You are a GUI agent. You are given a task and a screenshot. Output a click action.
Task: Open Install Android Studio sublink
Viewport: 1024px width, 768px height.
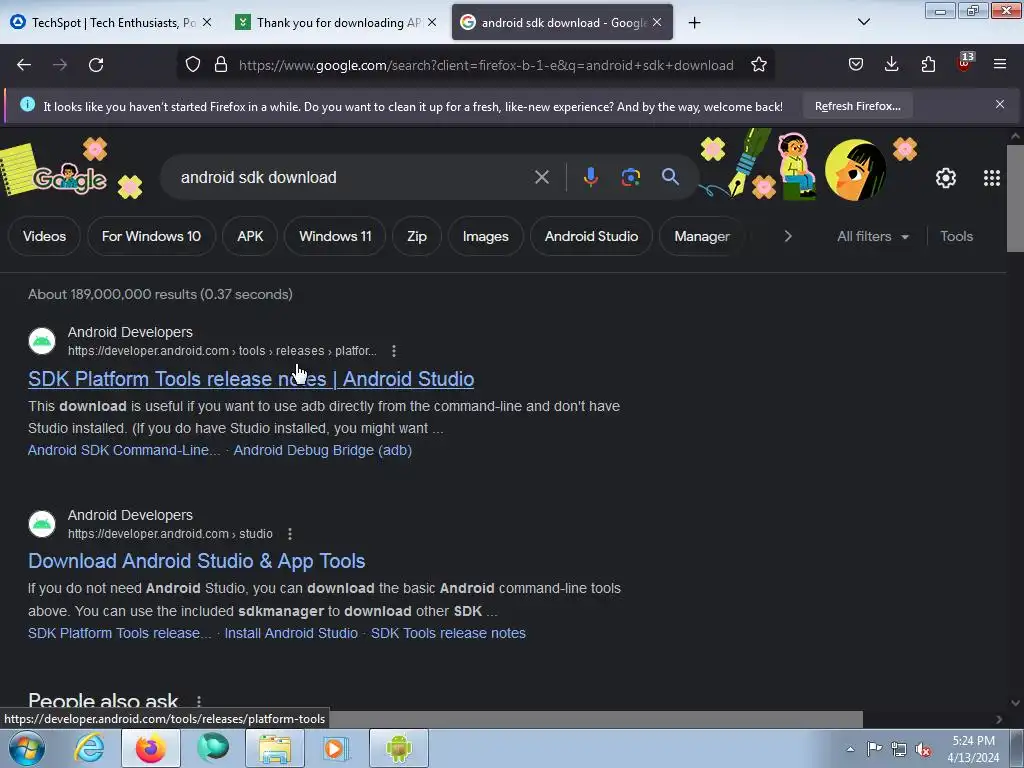click(x=291, y=633)
